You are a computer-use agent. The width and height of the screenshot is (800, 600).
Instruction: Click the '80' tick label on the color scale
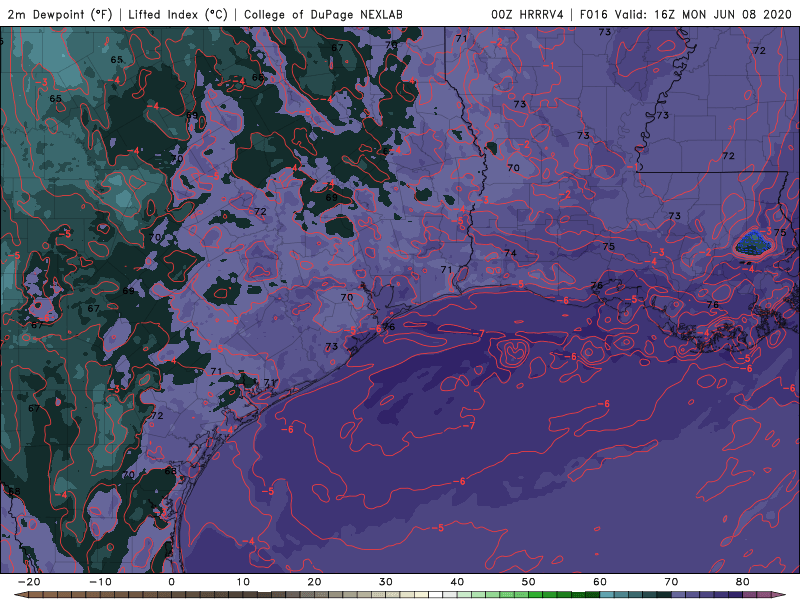pyautogui.click(x=742, y=582)
